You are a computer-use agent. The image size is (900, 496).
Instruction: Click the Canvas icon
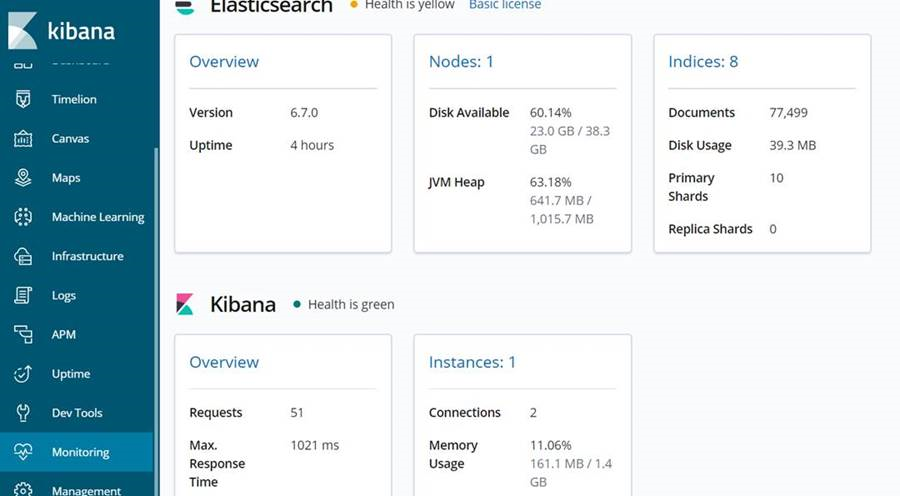click(x=23, y=138)
